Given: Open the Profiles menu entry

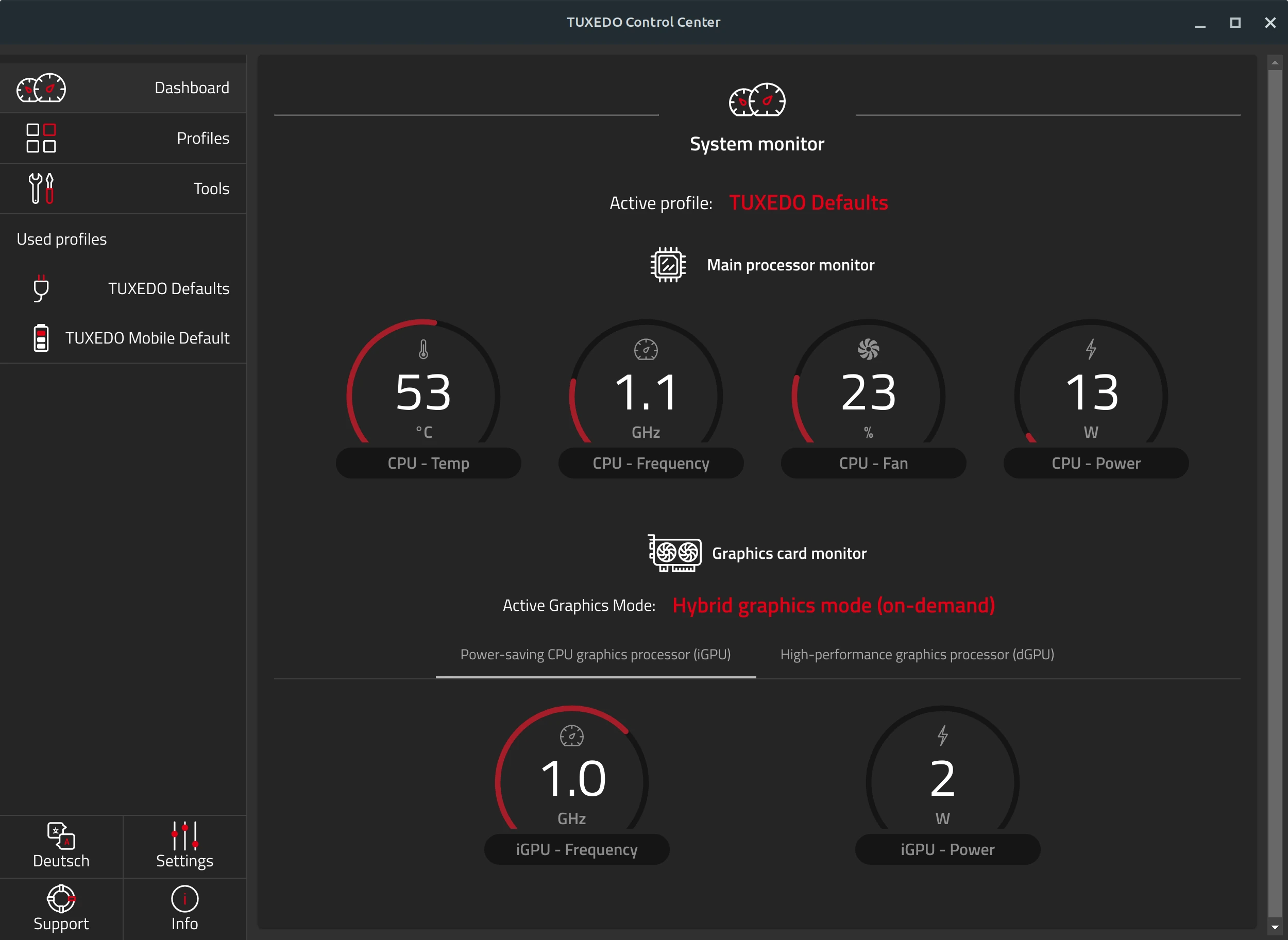Looking at the screenshot, I should (123, 138).
